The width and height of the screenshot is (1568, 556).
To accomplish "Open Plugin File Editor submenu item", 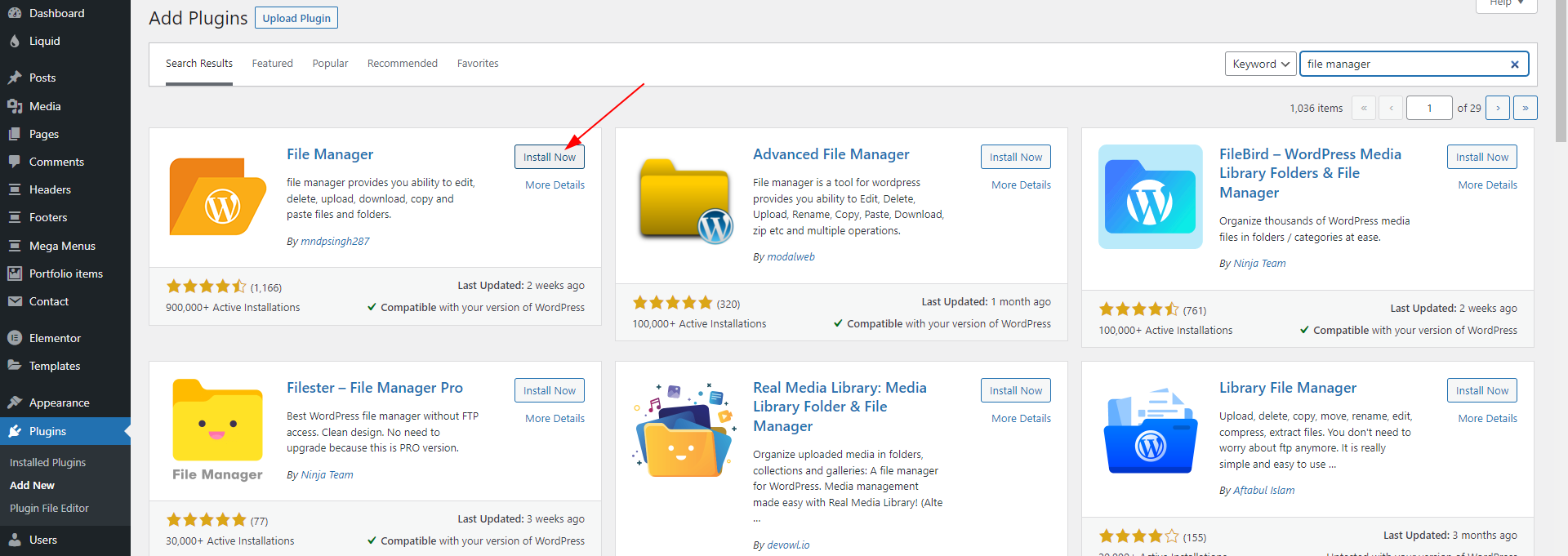I will click(x=49, y=508).
